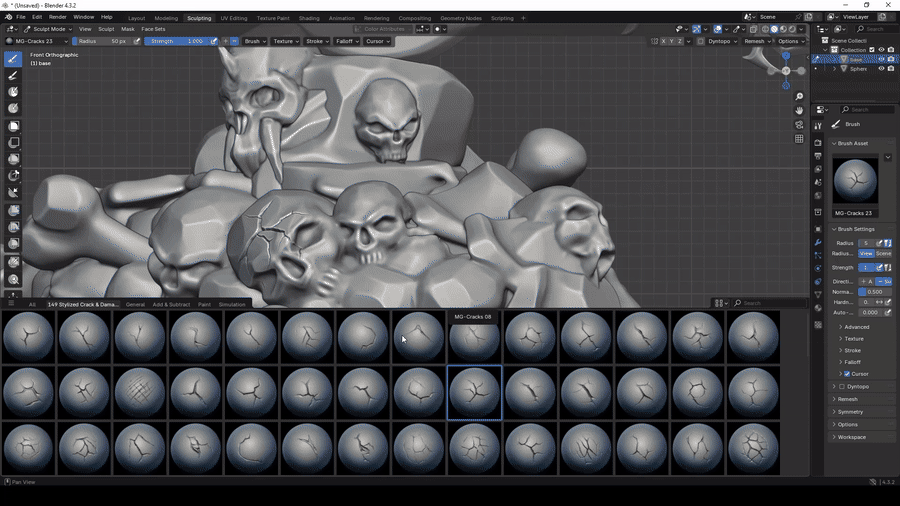Switch orthographic/perspective grid icon in viewport
This screenshot has height=506, width=900.
point(799,139)
